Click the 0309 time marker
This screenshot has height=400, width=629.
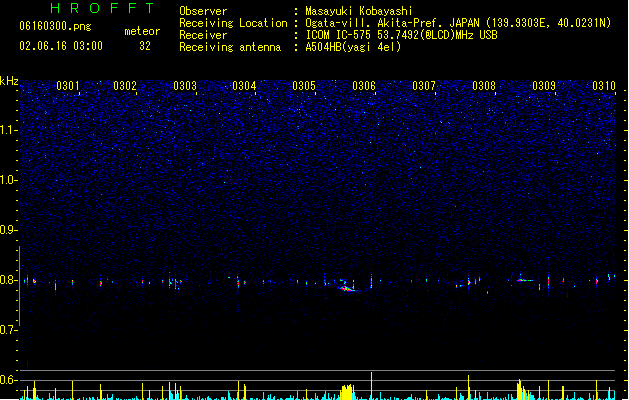point(544,86)
